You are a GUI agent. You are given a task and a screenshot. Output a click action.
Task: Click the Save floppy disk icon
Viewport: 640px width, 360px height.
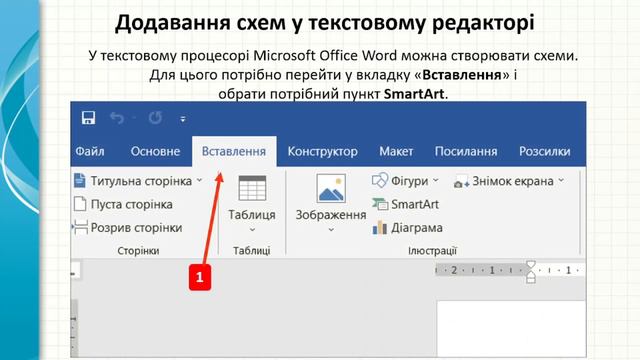(x=89, y=118)
